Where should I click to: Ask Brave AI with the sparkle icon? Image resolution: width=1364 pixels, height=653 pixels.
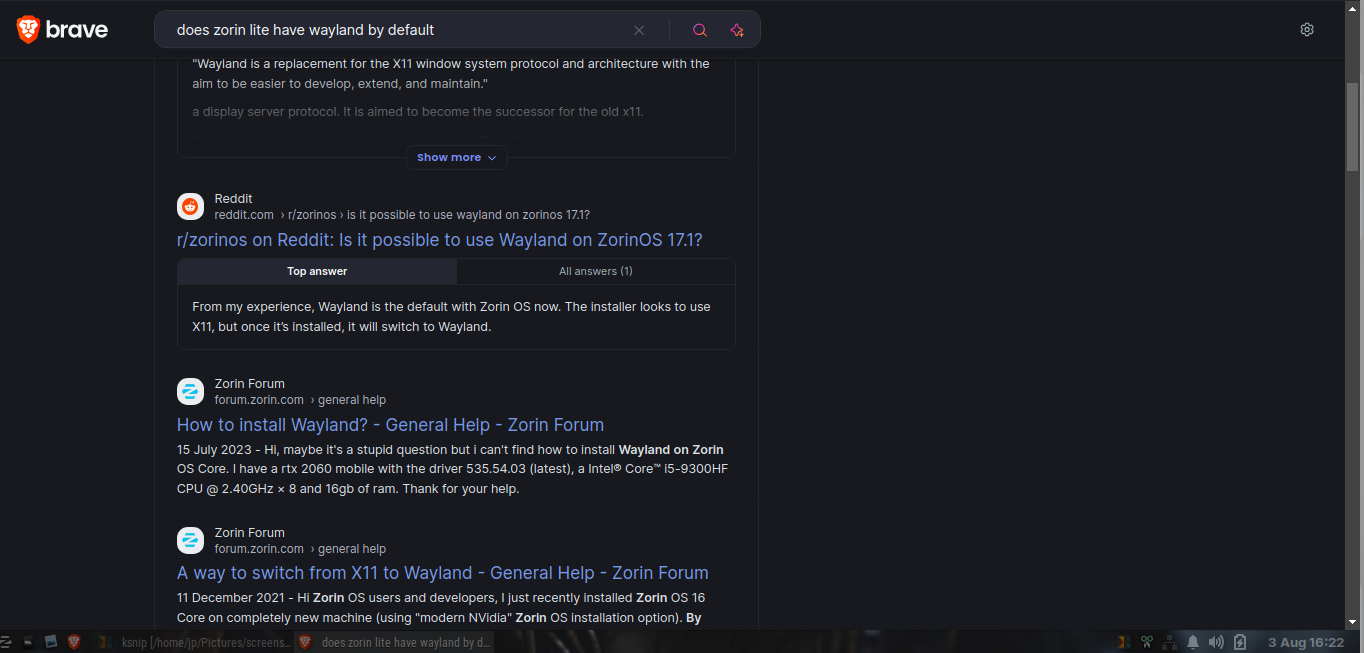click(737, 30)
